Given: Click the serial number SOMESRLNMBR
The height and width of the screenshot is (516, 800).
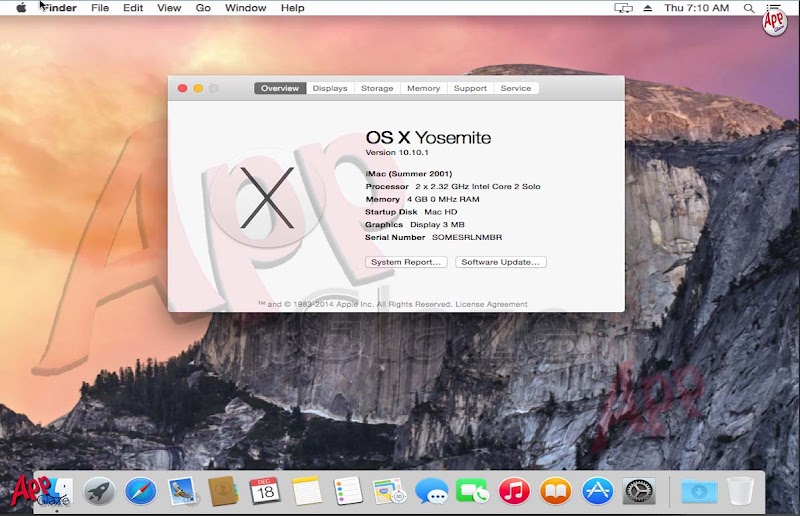Looking at the screenshot, I should 467,237.
